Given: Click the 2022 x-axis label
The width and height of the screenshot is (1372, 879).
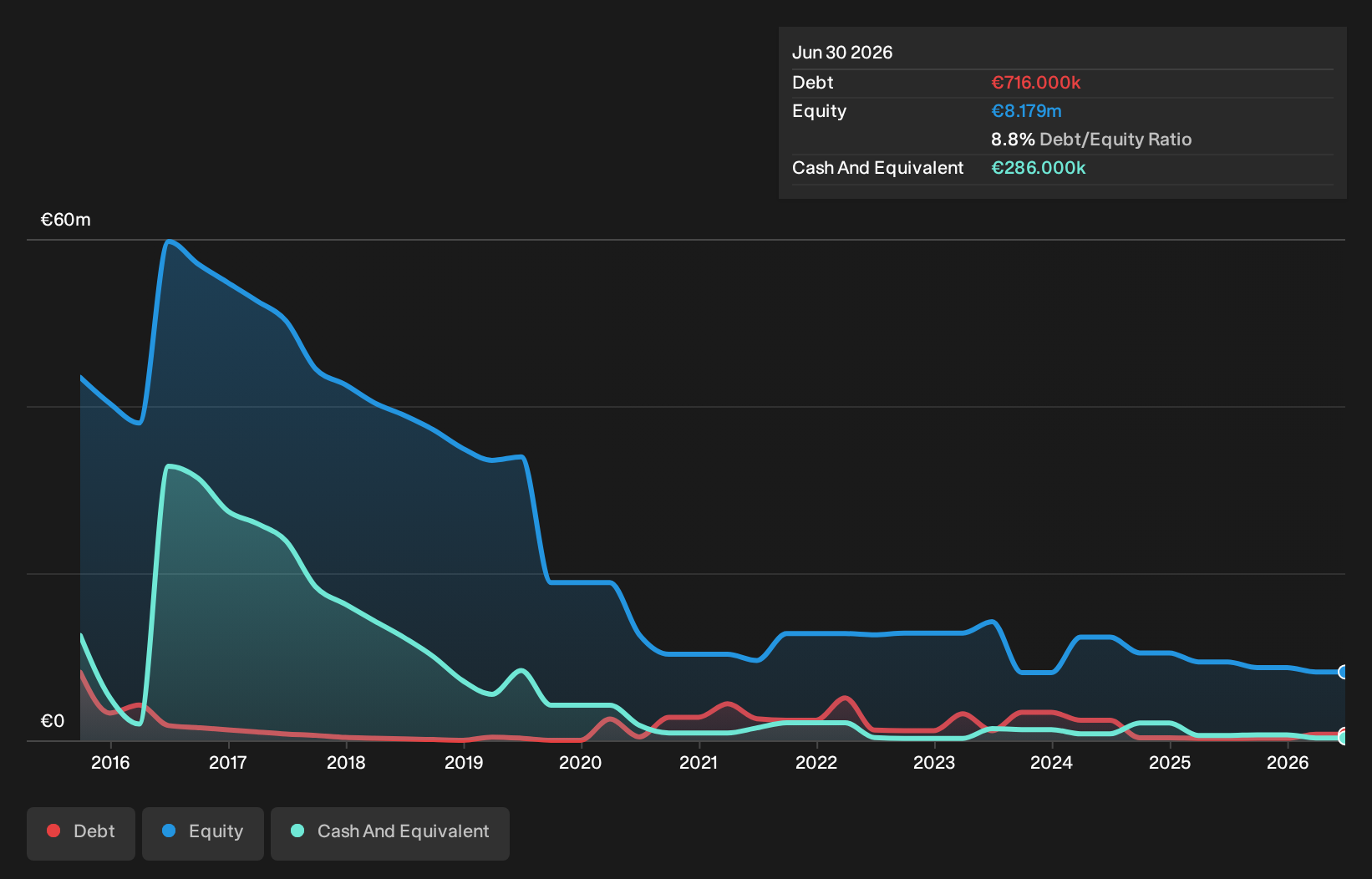Looking at the screenshot, I should (816, 762).
